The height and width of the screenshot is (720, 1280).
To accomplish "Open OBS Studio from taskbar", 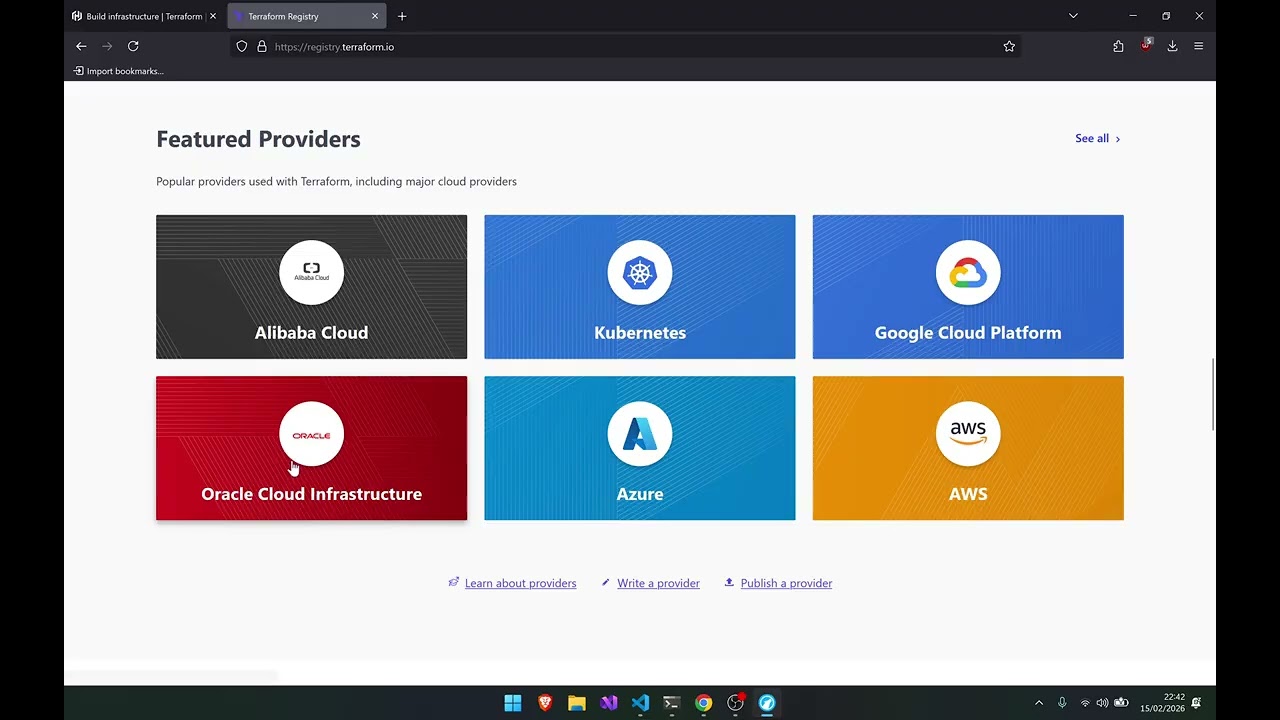I will 736,703.
